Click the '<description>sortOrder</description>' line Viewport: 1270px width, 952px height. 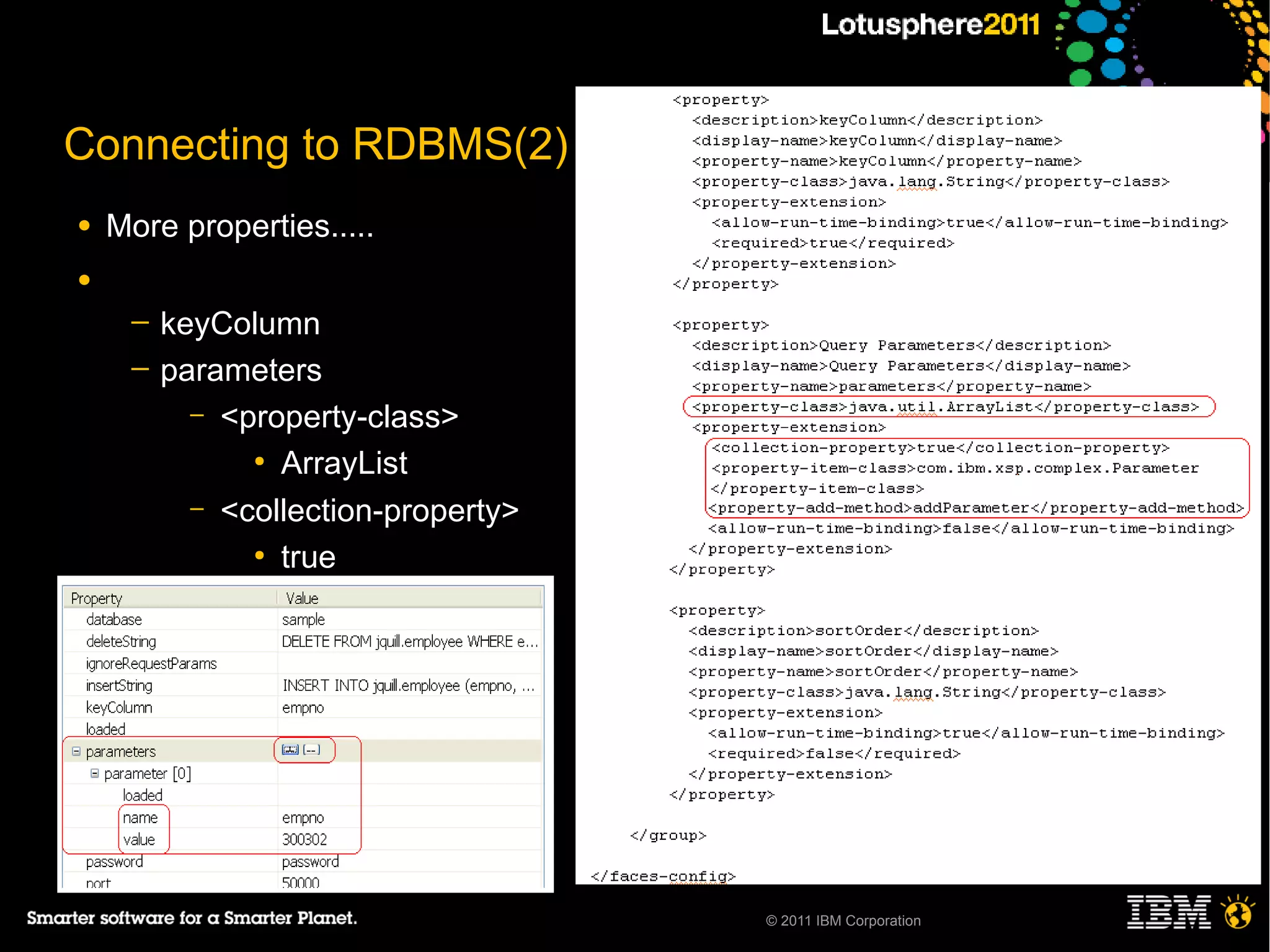point(863,631)
